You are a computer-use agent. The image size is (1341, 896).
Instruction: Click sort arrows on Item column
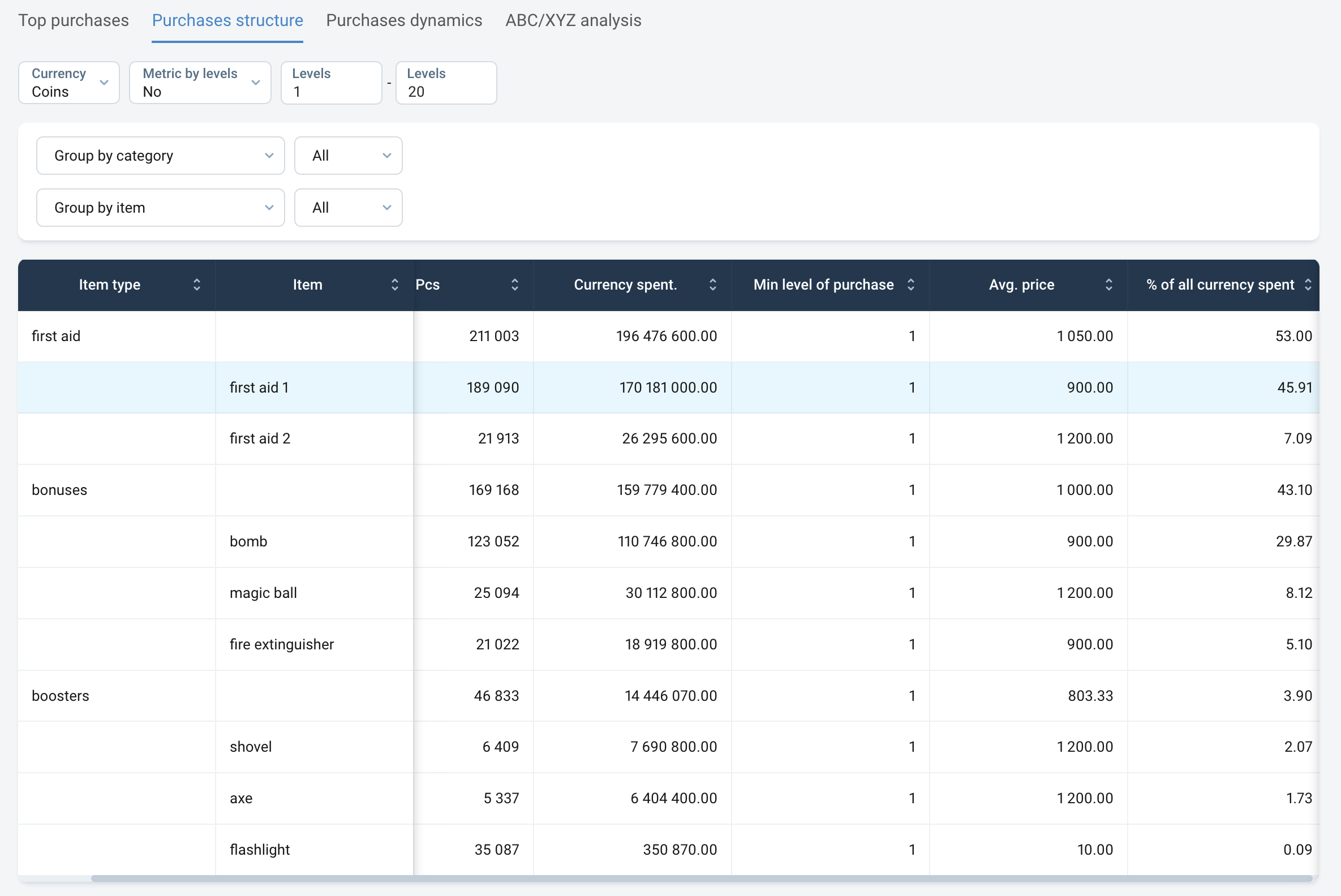point(394,285)
